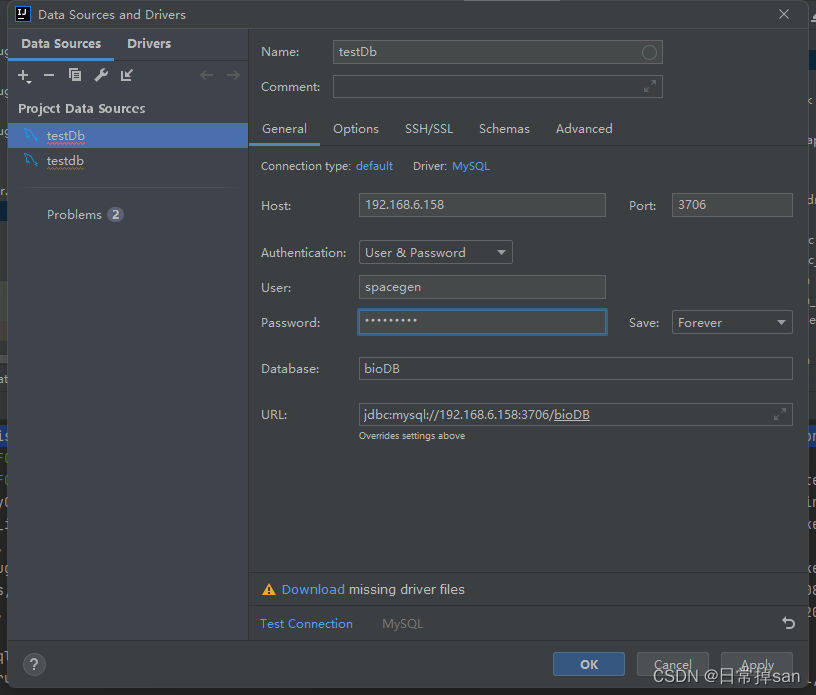Click the color circle in the Name field

coord(649,52)
